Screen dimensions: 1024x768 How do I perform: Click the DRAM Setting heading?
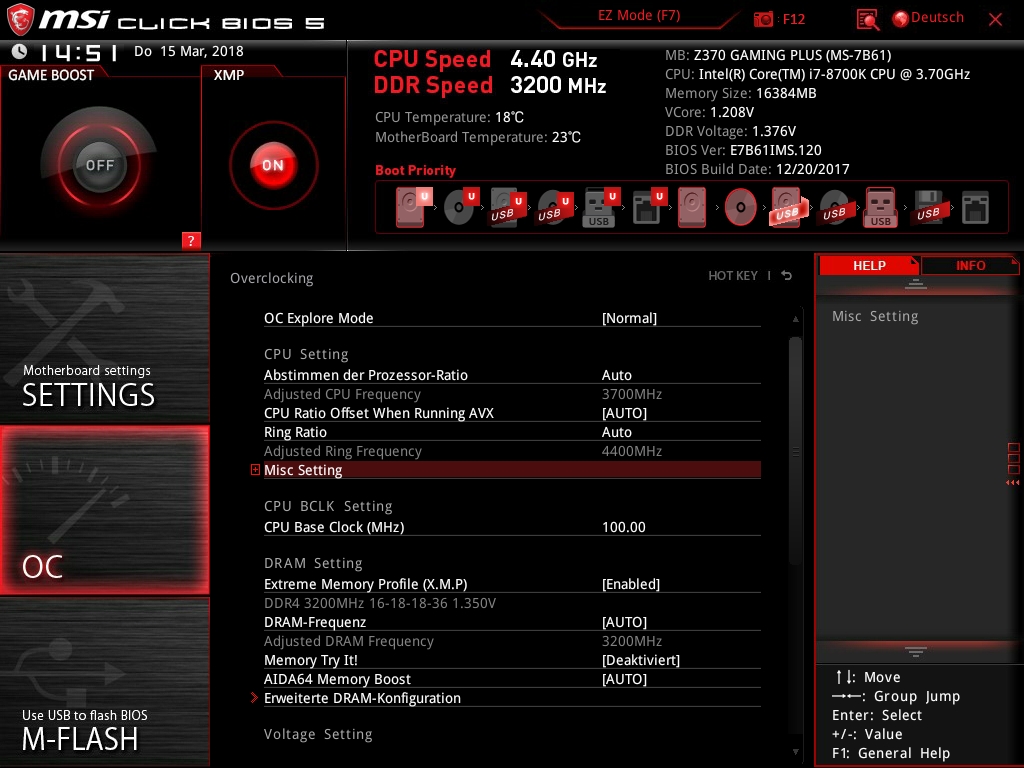313,563
